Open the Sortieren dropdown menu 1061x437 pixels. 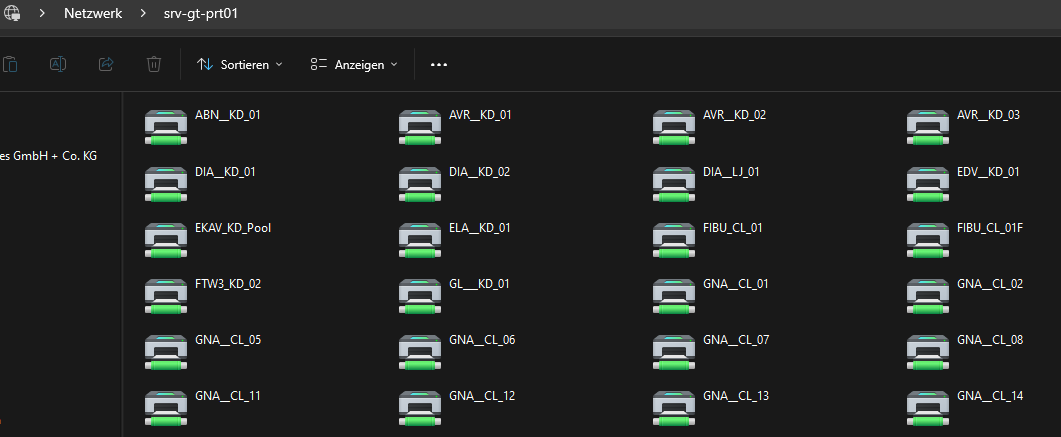tap(240, 64)
